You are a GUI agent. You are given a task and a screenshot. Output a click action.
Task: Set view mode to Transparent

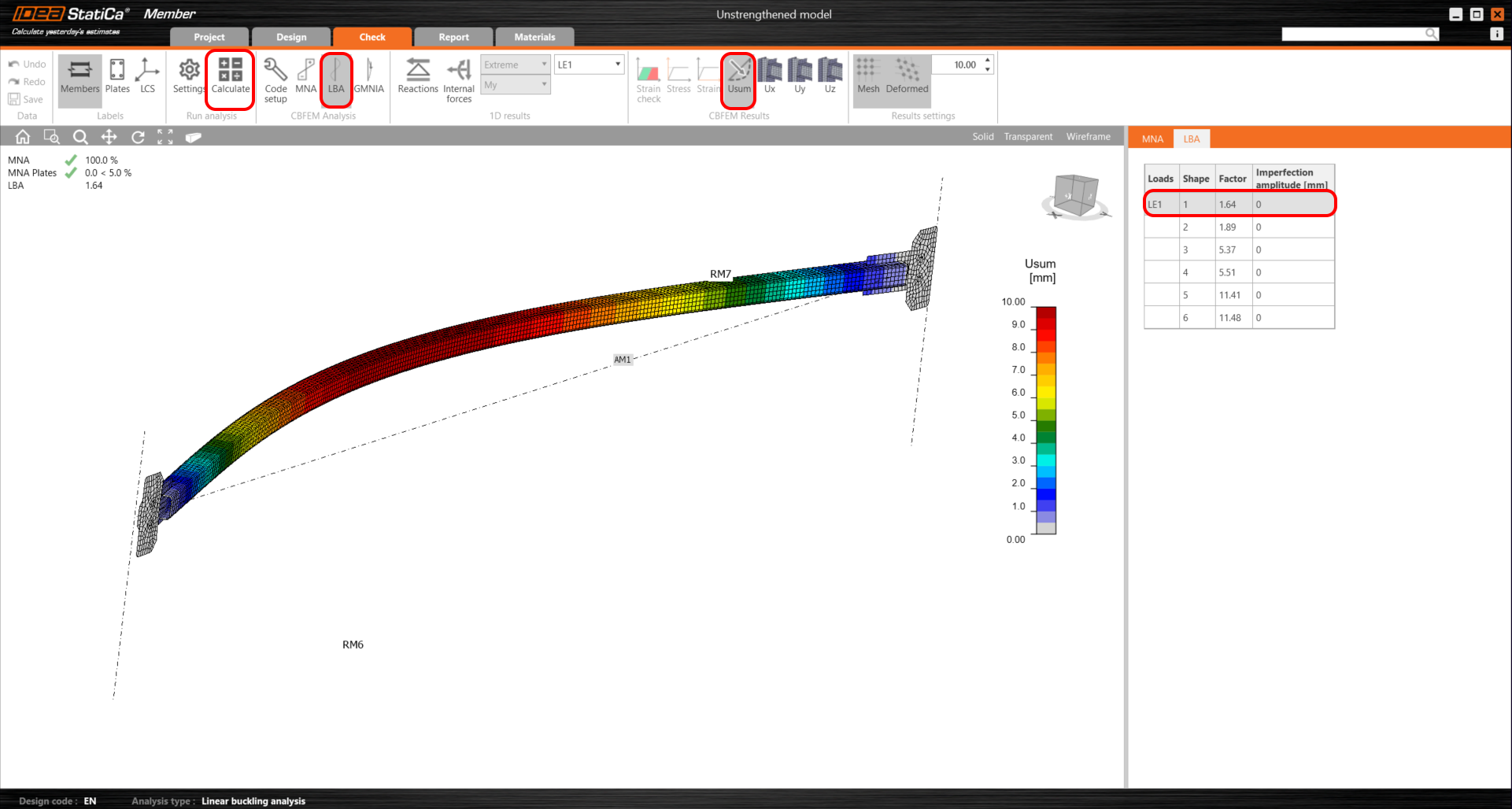[1028, 137]
